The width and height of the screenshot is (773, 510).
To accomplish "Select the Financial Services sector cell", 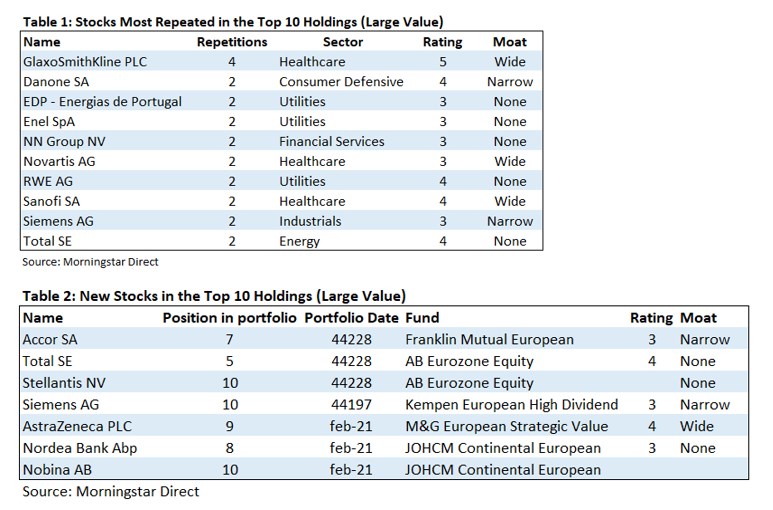I will (331, 142).
